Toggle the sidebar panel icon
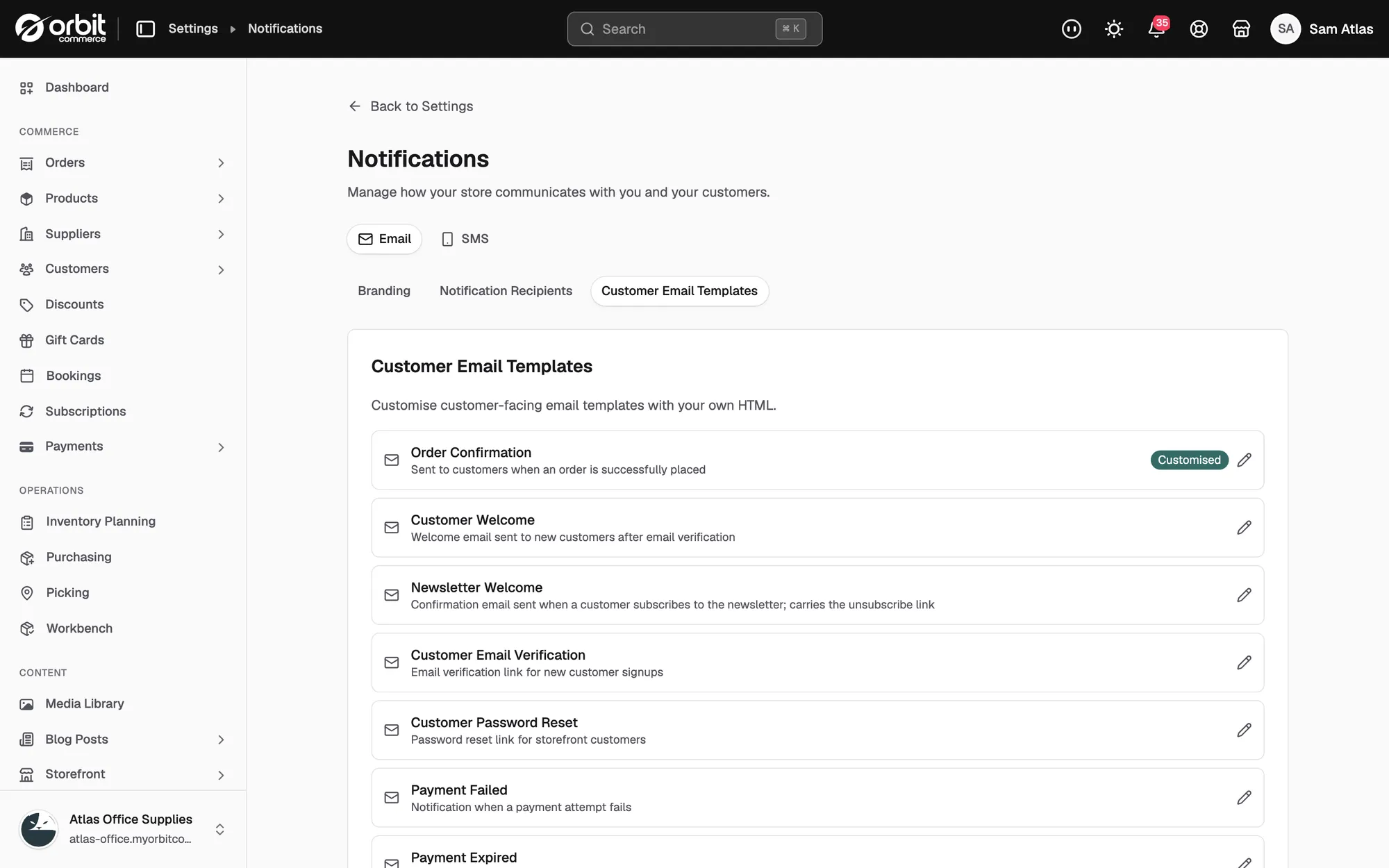 coord(145,28)
